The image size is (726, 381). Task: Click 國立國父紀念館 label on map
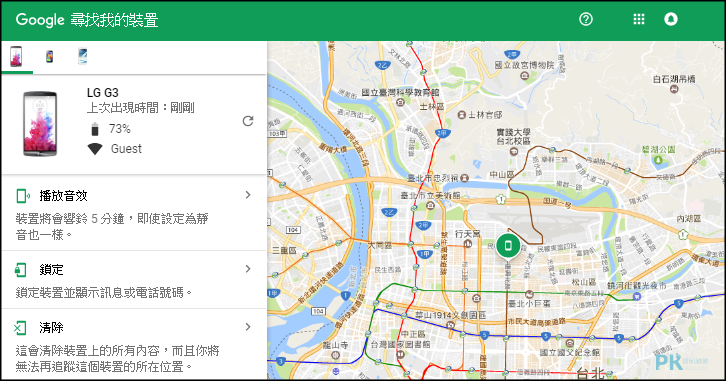tap(570, 352)
